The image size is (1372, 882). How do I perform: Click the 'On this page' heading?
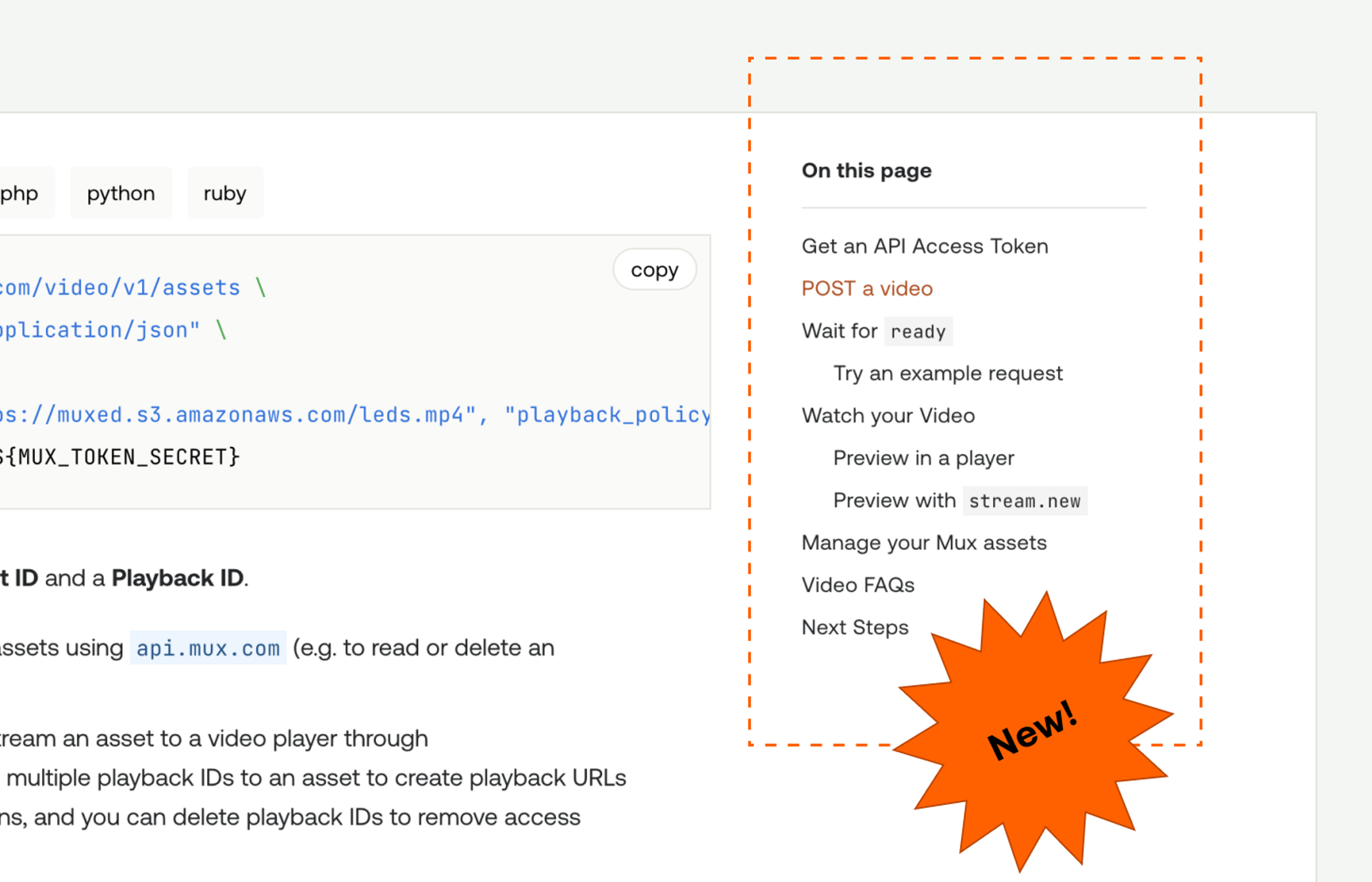point(866,171)
